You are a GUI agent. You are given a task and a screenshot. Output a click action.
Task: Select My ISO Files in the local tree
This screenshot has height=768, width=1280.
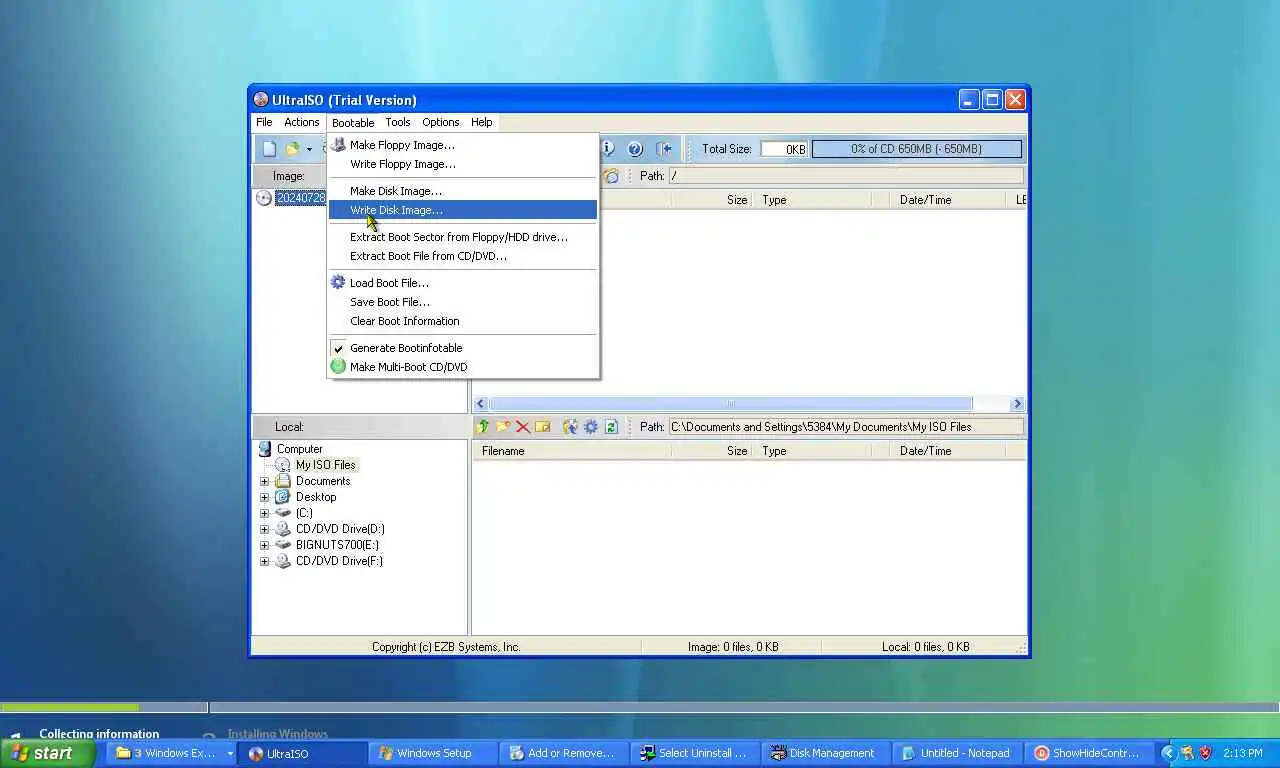[x=325, y=465]
